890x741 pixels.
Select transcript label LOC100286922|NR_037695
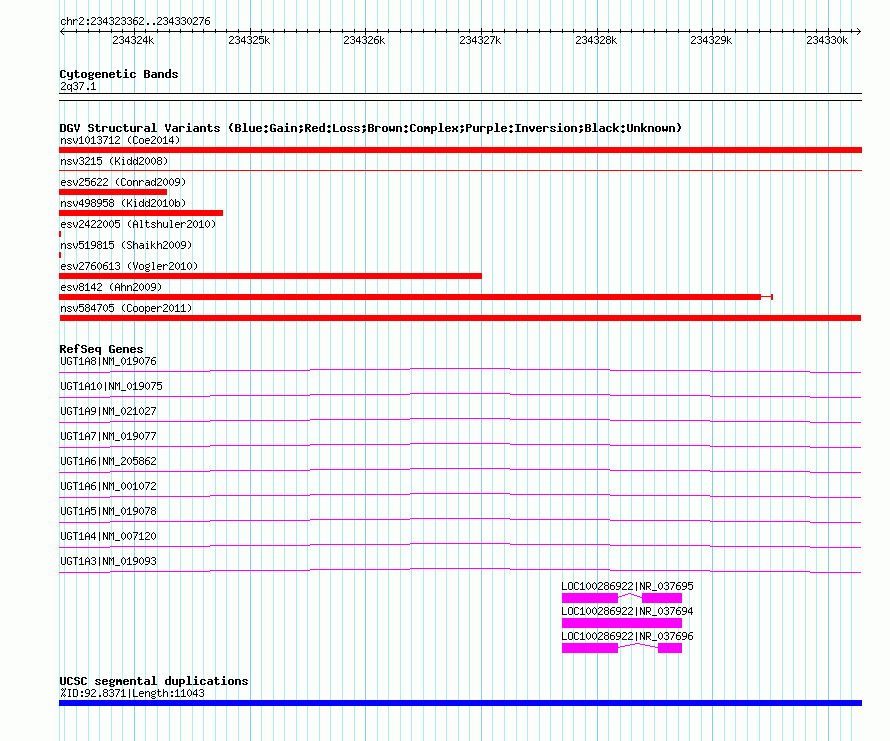(x=627, y=587)
